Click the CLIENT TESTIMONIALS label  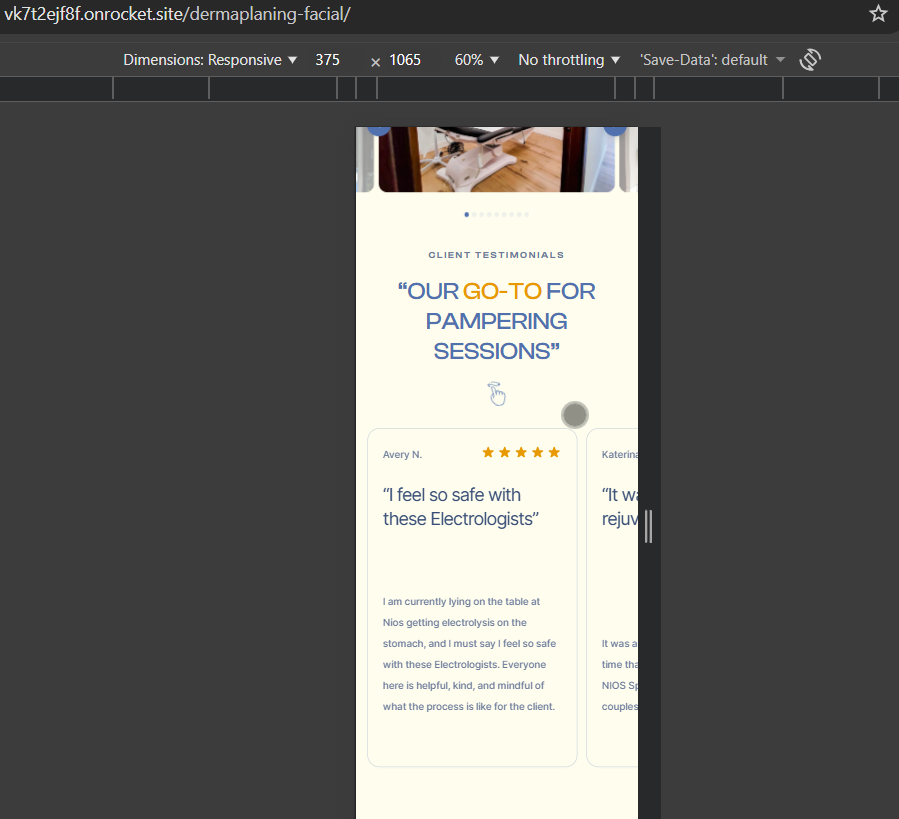[x=497, y=255]
